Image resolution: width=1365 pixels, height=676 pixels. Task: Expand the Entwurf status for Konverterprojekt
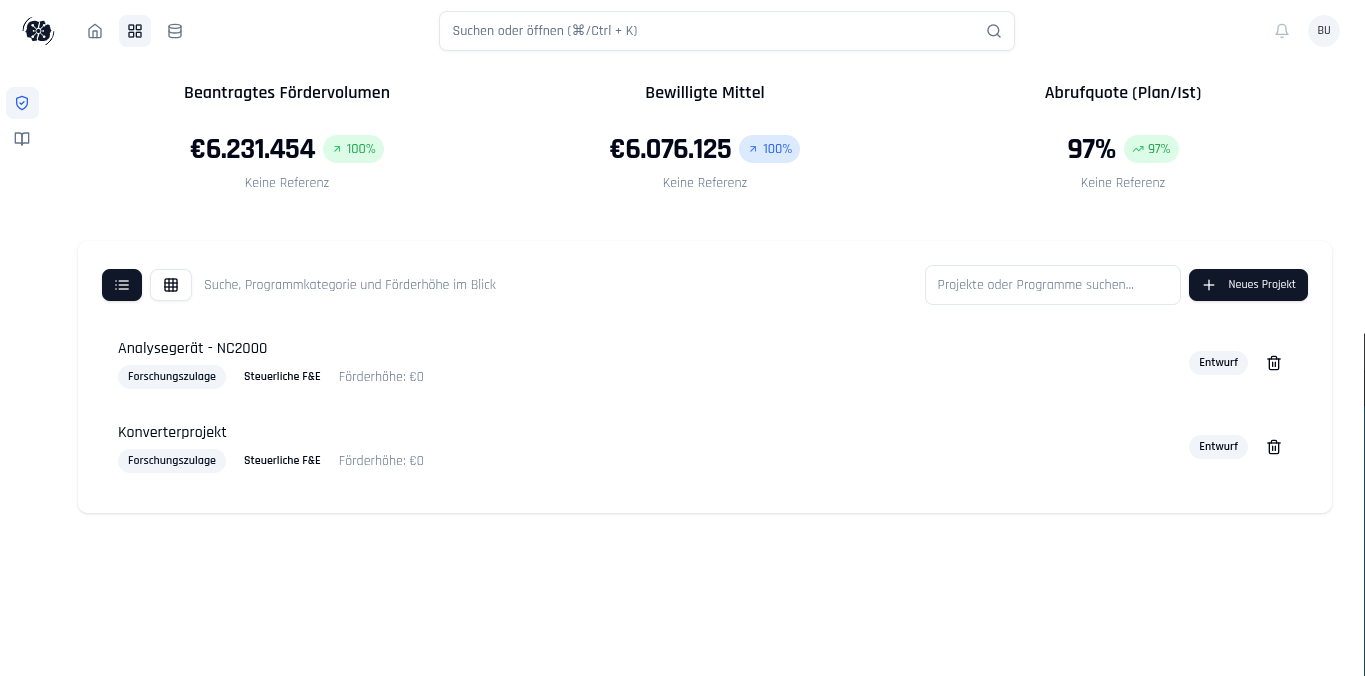[x=1218, y=447]
